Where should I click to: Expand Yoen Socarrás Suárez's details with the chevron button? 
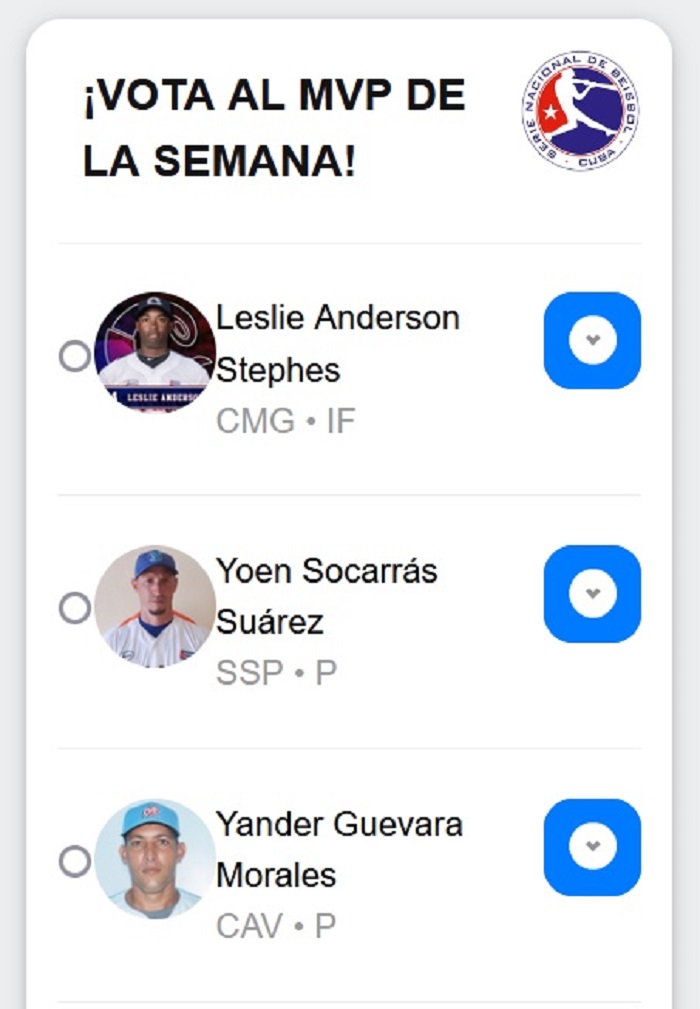pos(592,593)
